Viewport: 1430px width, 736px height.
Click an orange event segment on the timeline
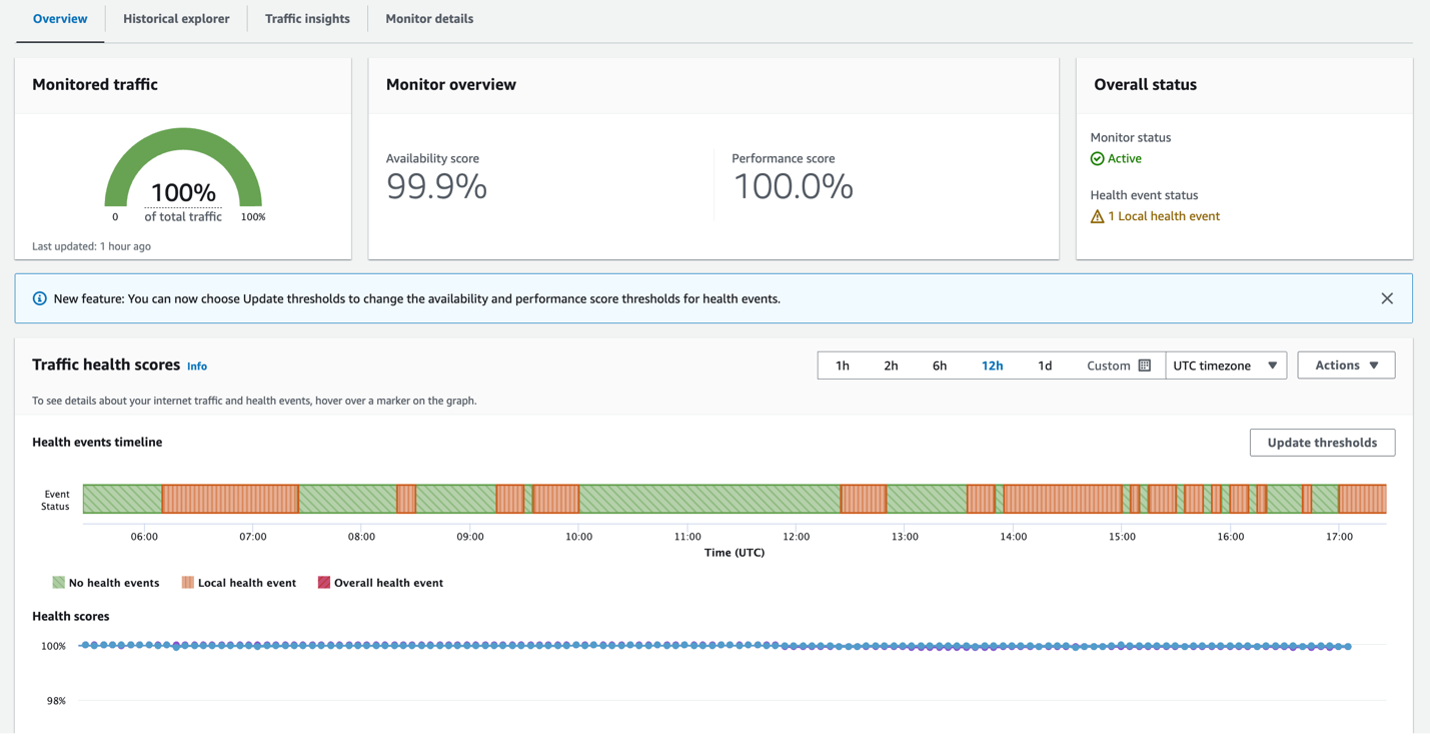(230, 498)
